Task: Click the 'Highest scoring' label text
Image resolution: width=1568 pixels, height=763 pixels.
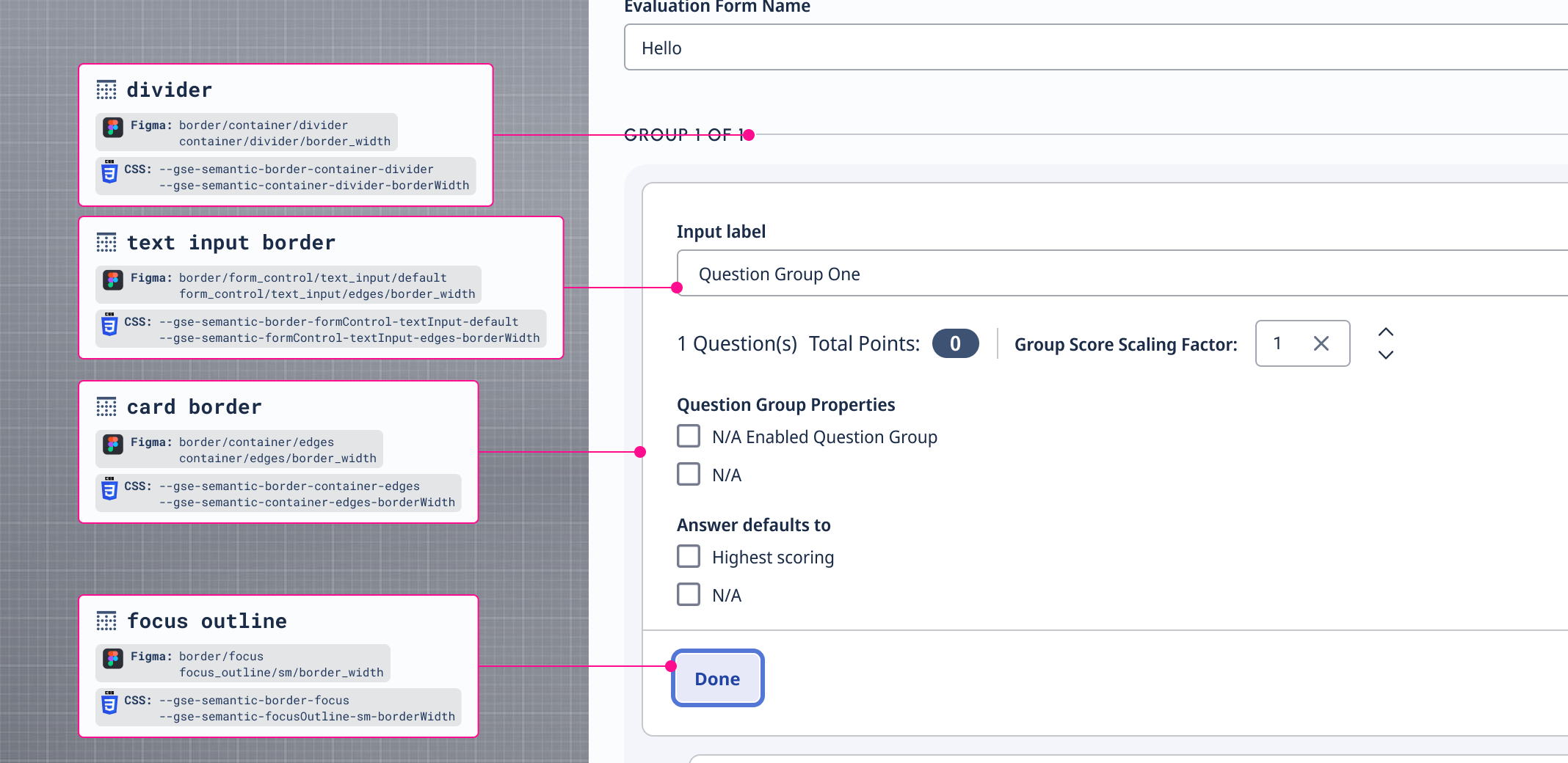Action: click(773, 558)
